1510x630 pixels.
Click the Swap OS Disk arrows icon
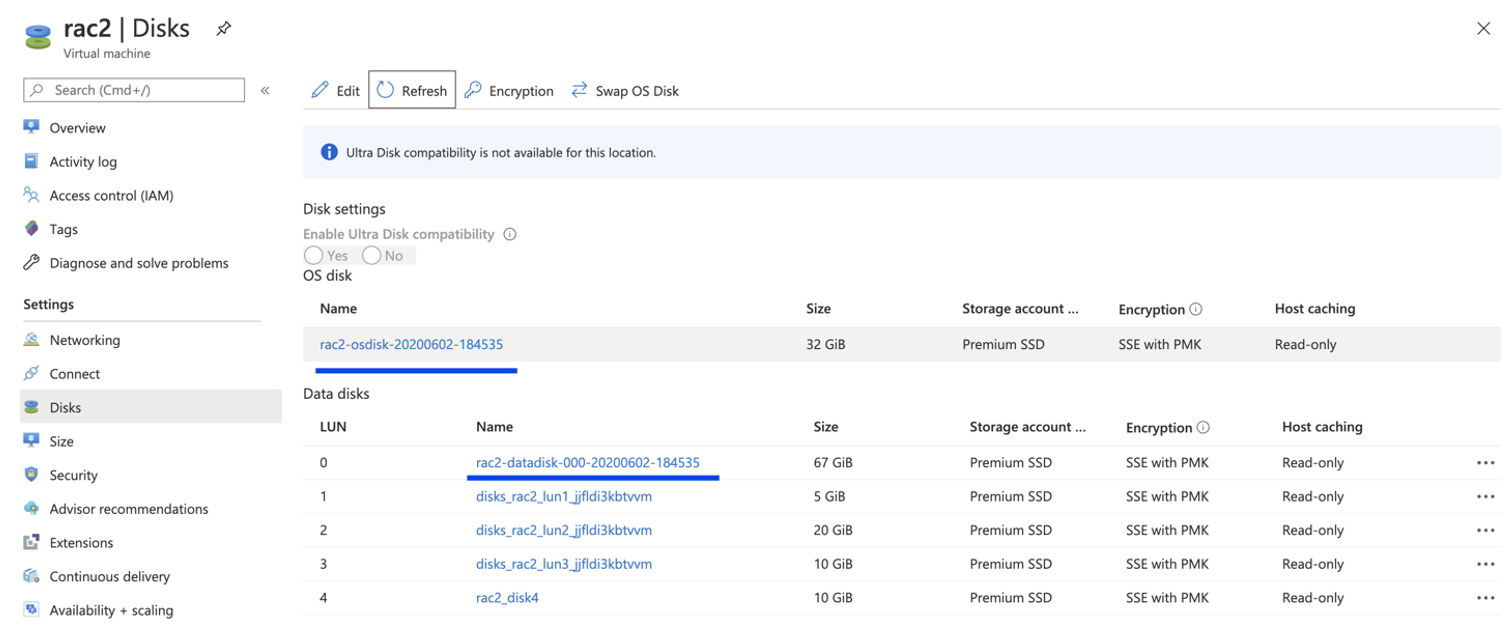click(579, 90)
